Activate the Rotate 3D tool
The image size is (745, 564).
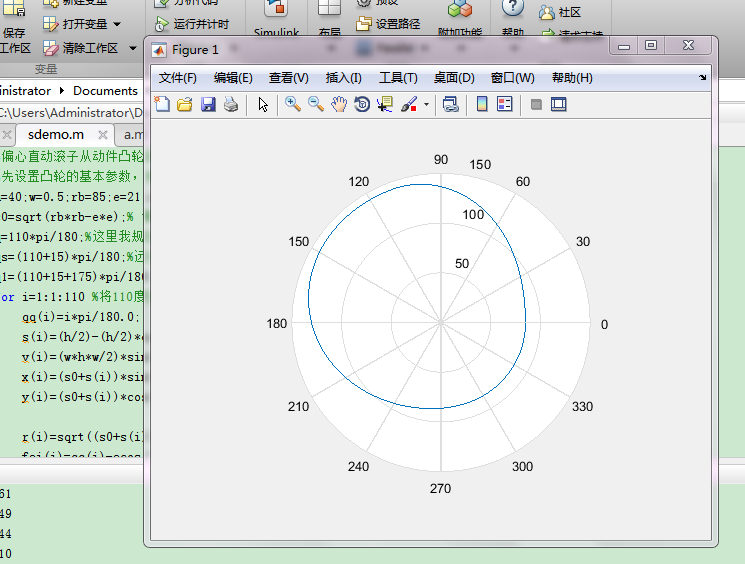[362, 104]
